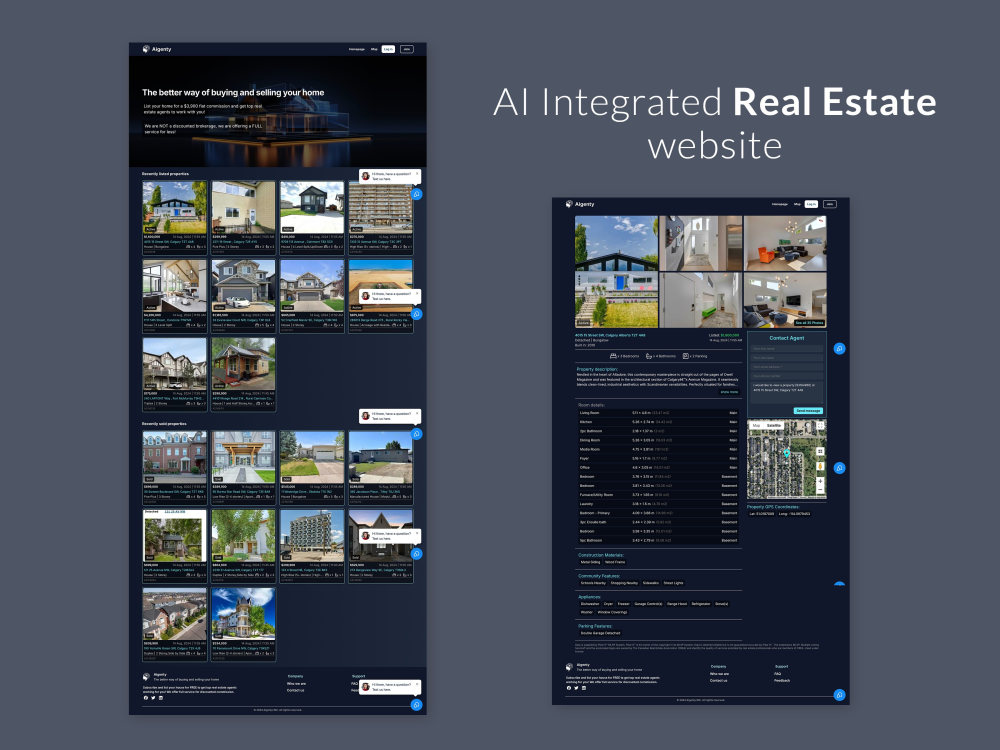
Task: Open Map nav link in property detail mockup header
Action: click(797, 204)
